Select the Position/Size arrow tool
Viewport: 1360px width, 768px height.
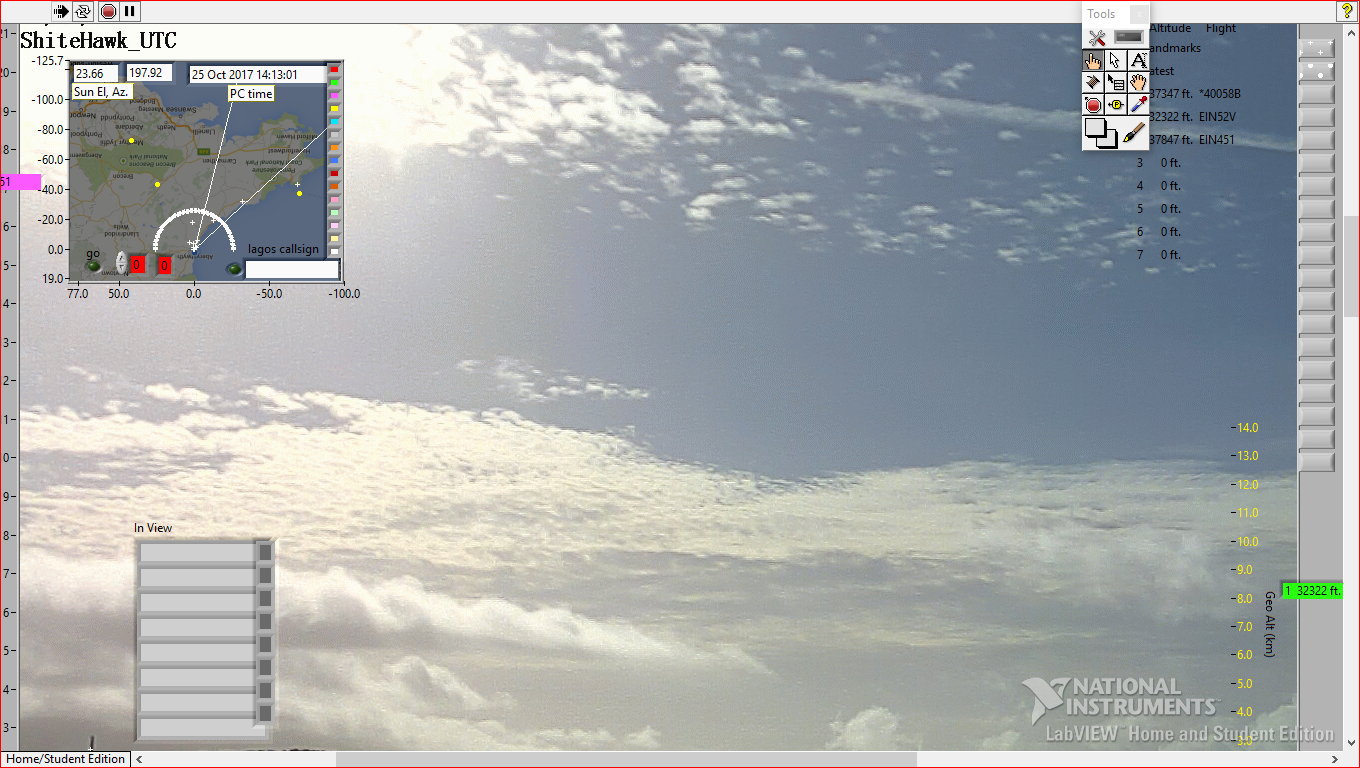point(1116,60)
